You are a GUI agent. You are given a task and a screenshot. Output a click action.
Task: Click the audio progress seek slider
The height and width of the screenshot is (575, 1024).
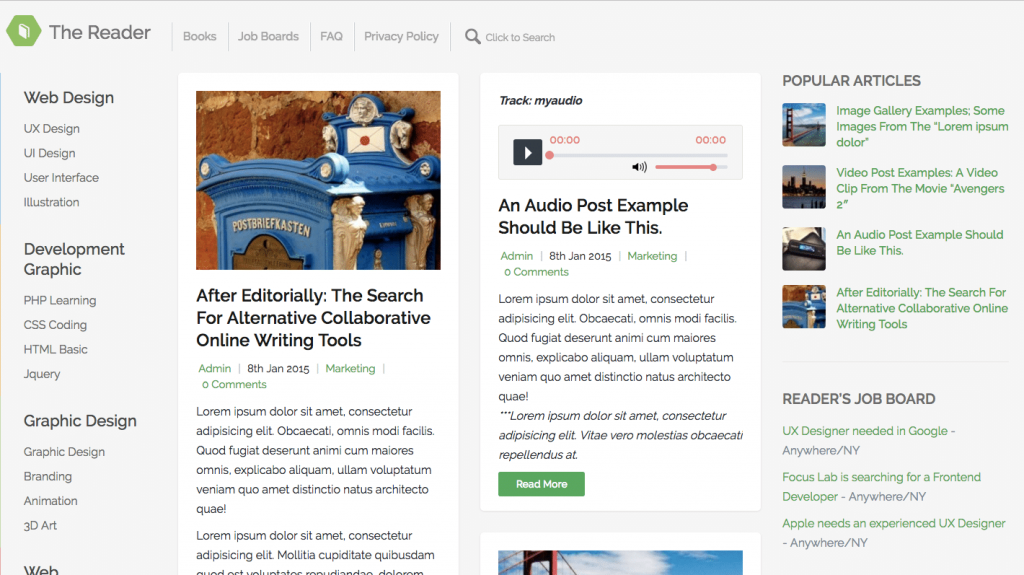pos(638,156)
